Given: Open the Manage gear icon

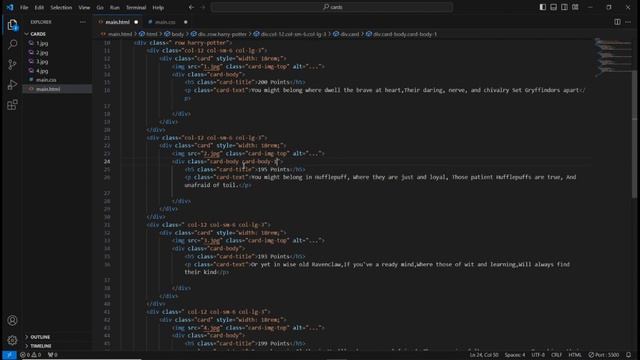Looking at the screenshot, I should pyautogui.click(x=12, y=340).
